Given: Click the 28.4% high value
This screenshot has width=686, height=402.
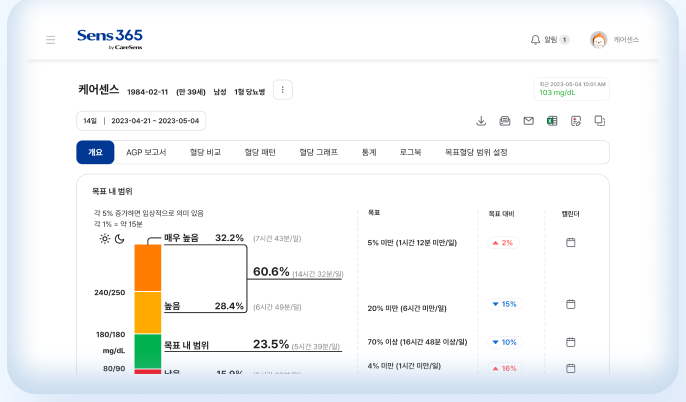Looking at the screenshot, I should pos(229,306).
